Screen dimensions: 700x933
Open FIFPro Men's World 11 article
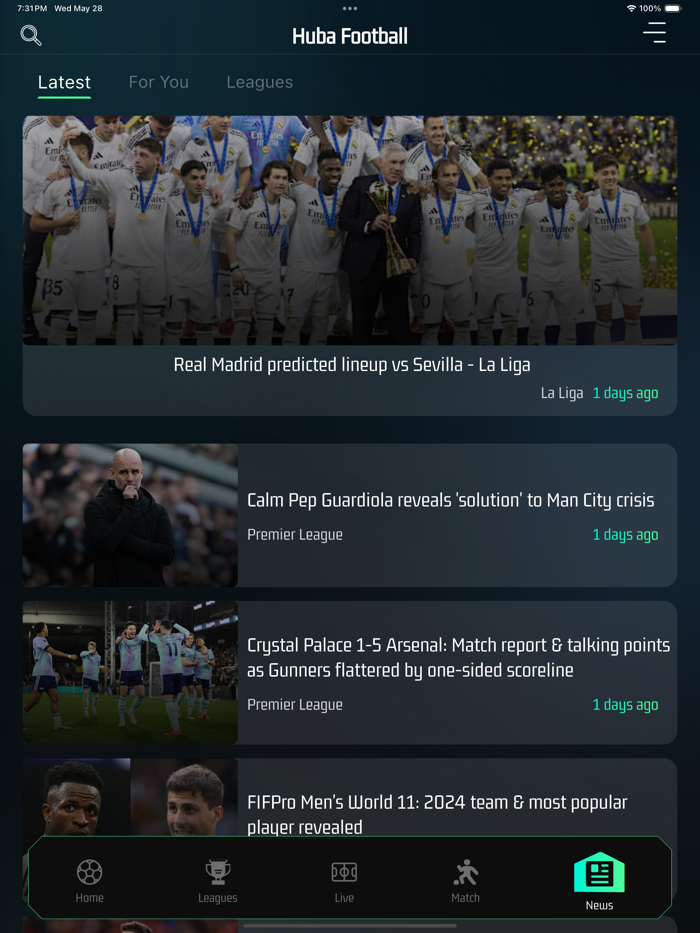(x=437, y=815)
